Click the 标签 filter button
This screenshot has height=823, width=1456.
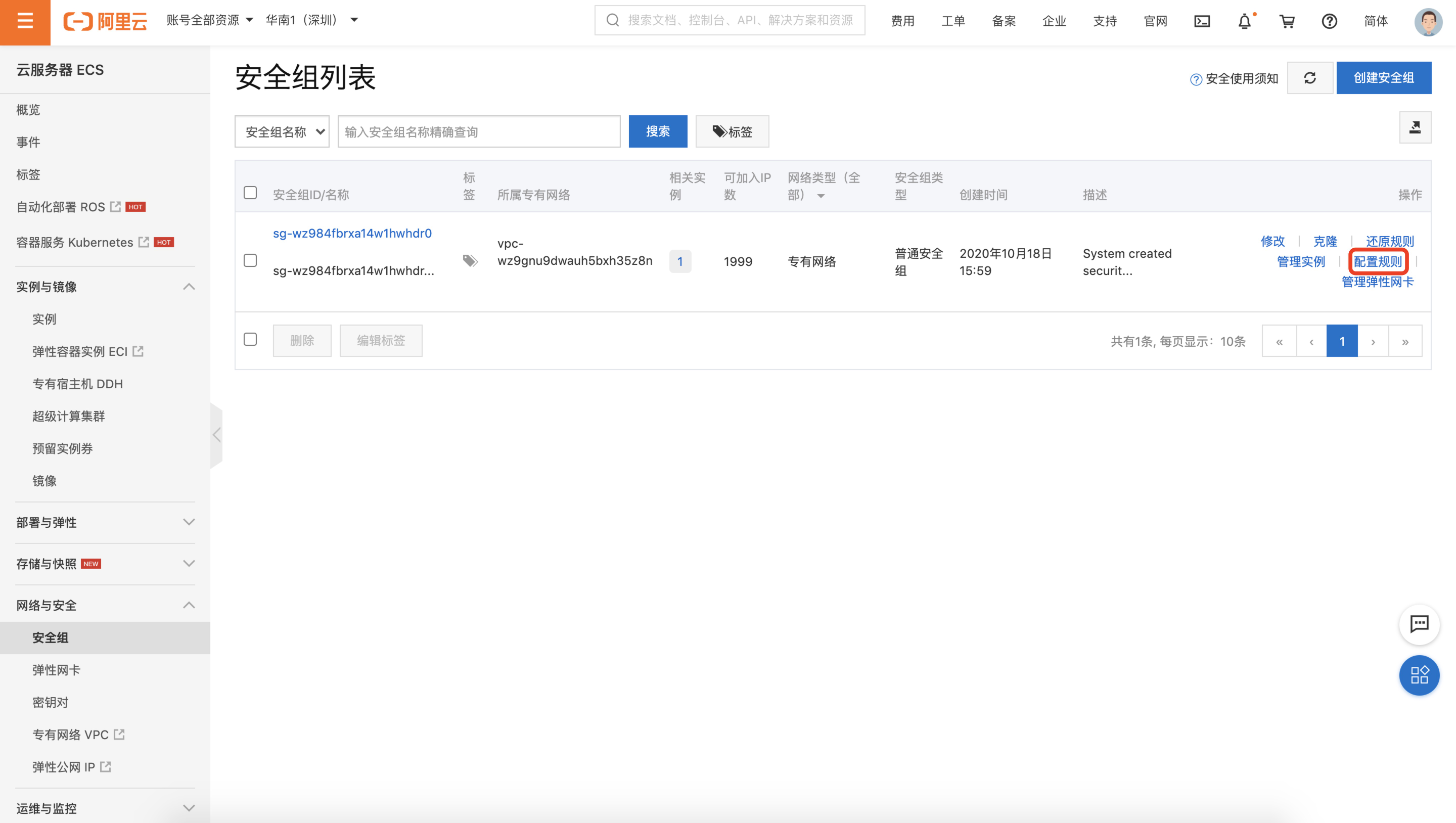(x=732, y=132)
